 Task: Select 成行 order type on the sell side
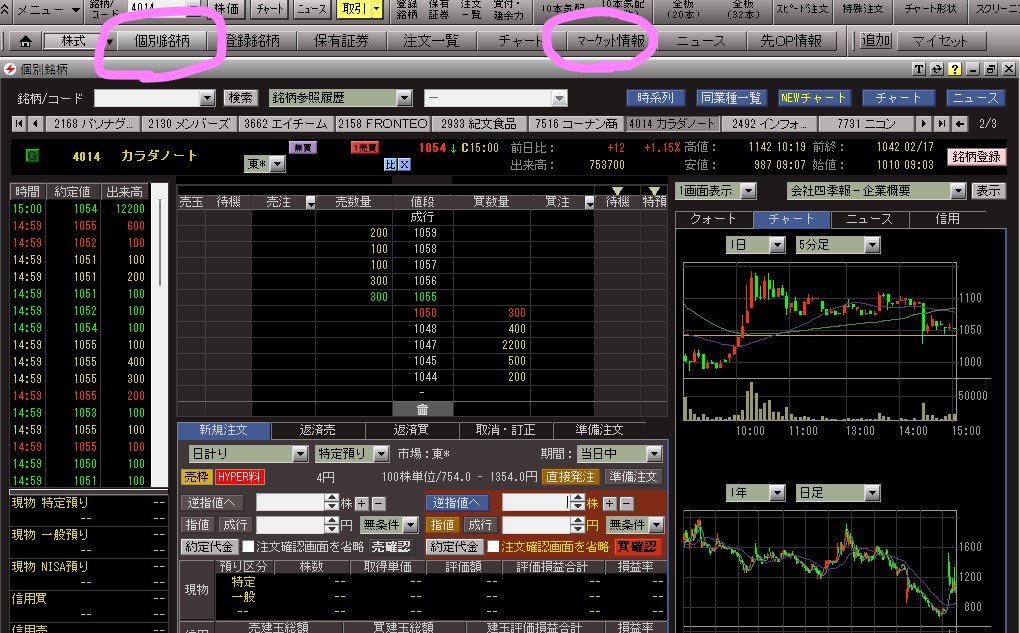click(x=235, y=525)
